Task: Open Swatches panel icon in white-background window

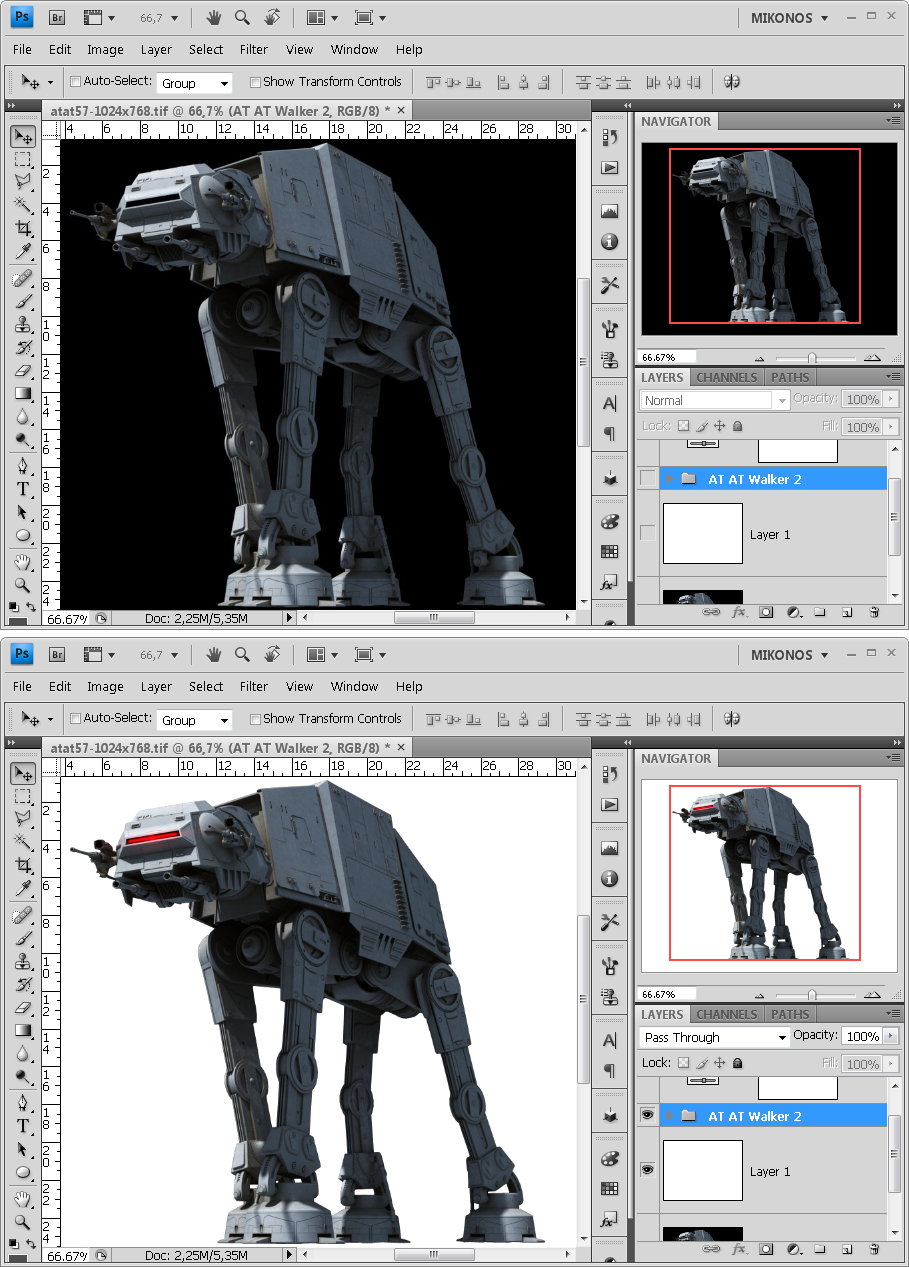Action: (x=609, y=1189)
